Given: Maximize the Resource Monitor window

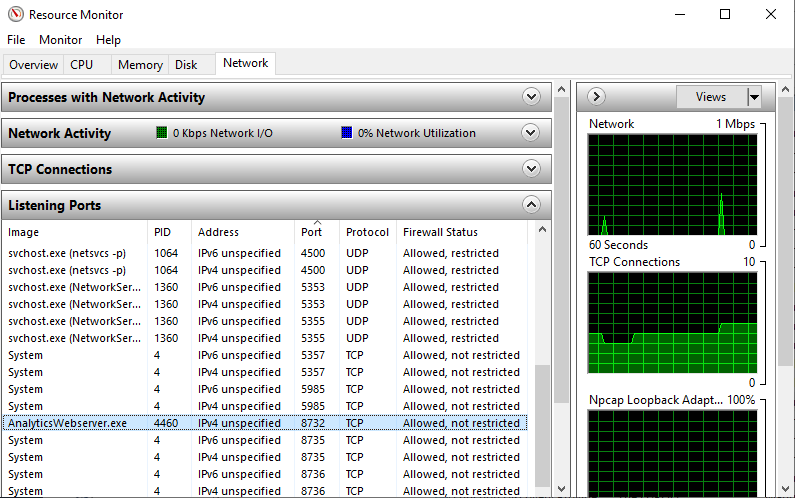Looking at the screenshot, I should pyautogui.click(x=725, y=14).
